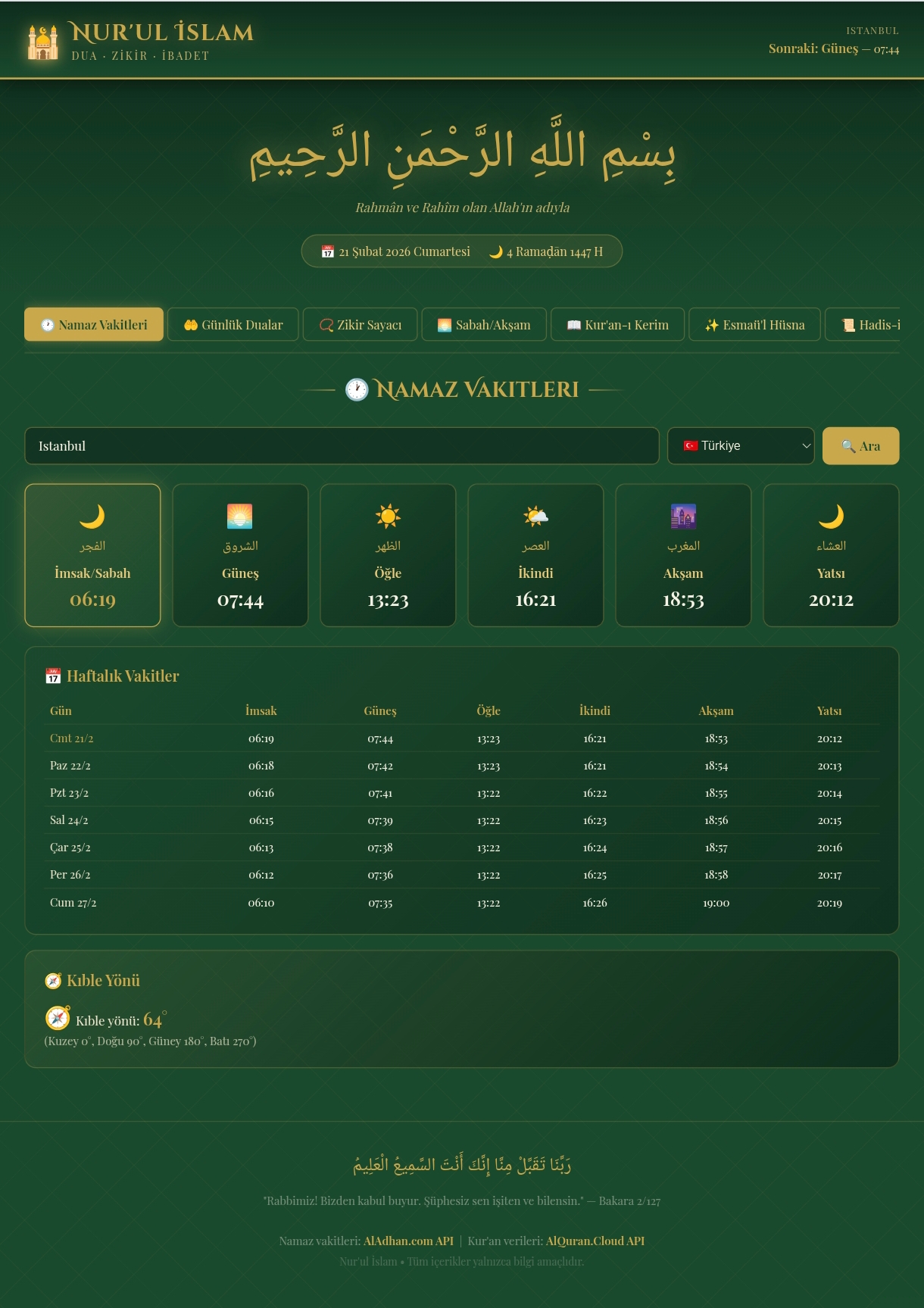Open the Zikir Sayacı tab
This screenshot has width=924, height=1308.
click(361, 324)
